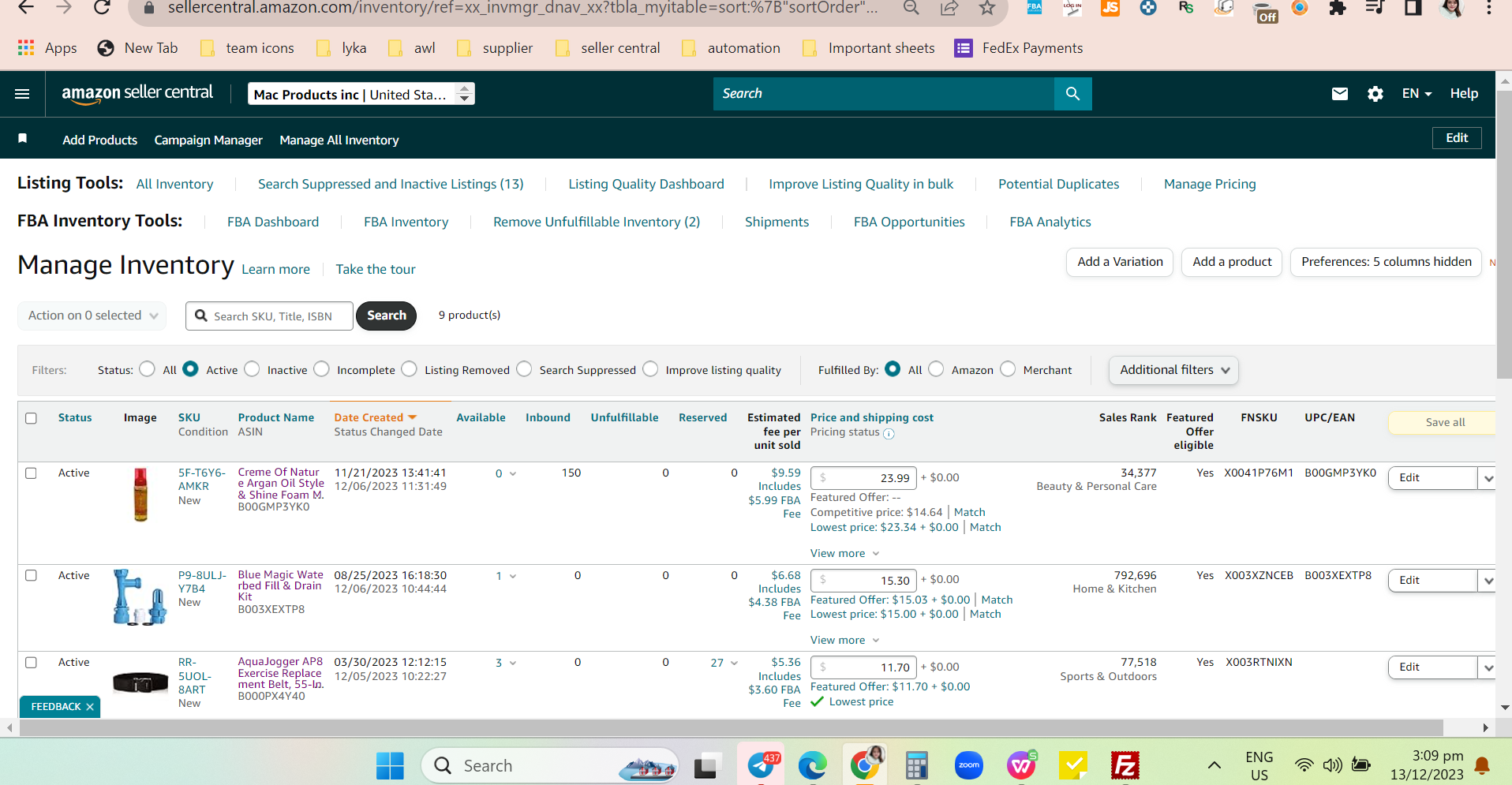The image size is (1512, 785).
Task: Open the EN language dropdown
Action: pos(1417,94)
